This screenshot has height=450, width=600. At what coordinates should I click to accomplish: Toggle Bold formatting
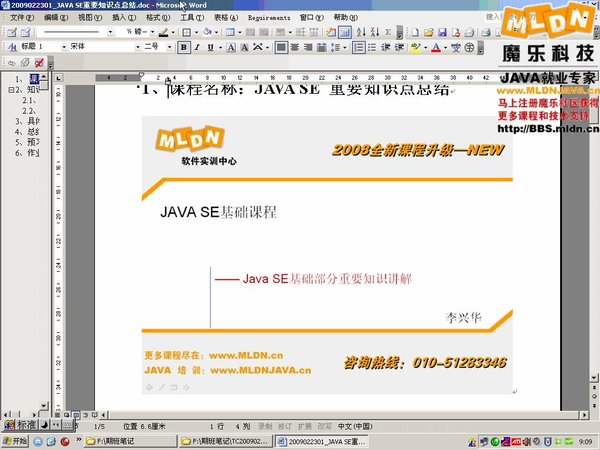tap(184, 47)
